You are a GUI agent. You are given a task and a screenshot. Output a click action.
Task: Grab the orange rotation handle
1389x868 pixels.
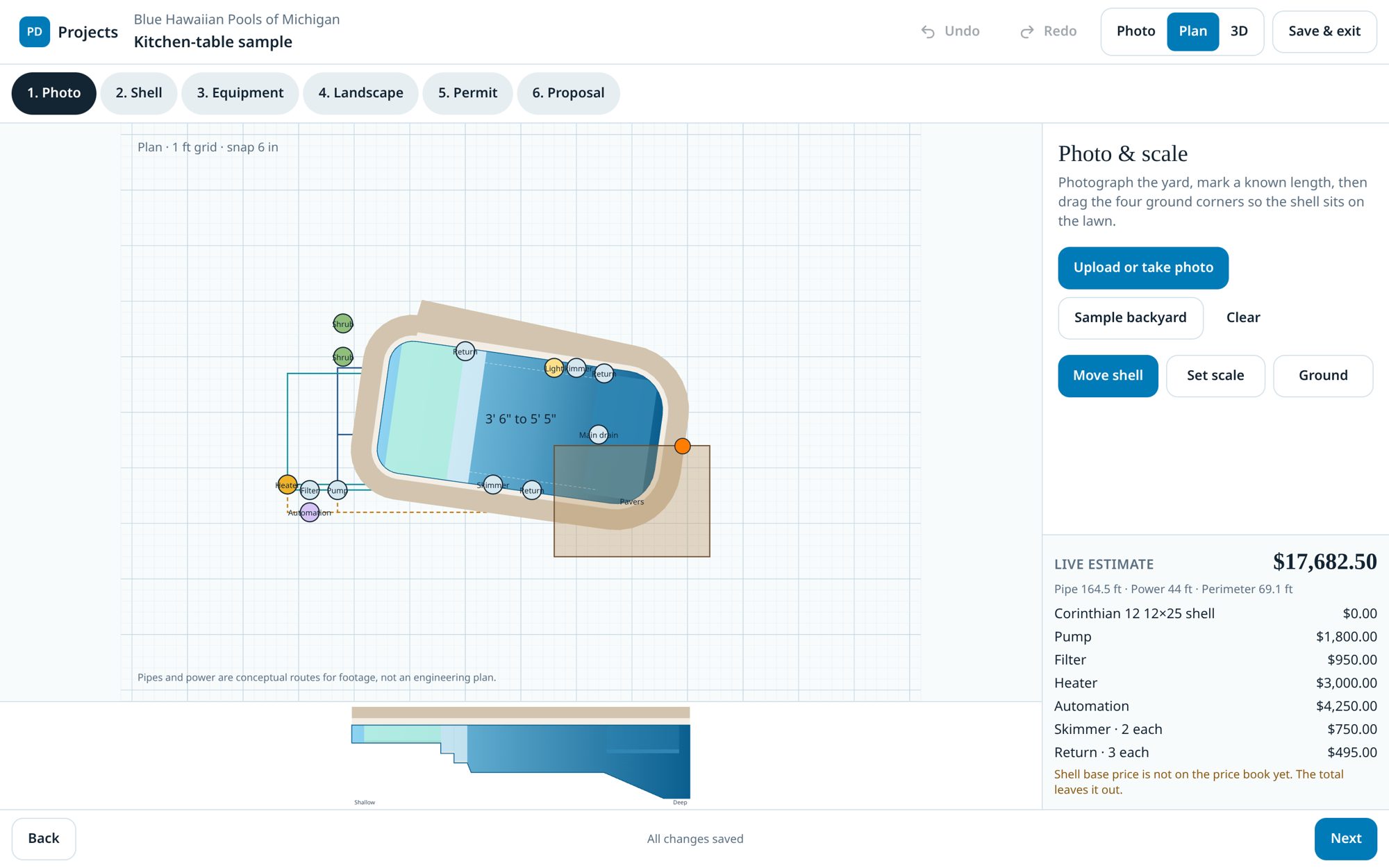pos(683,446)
